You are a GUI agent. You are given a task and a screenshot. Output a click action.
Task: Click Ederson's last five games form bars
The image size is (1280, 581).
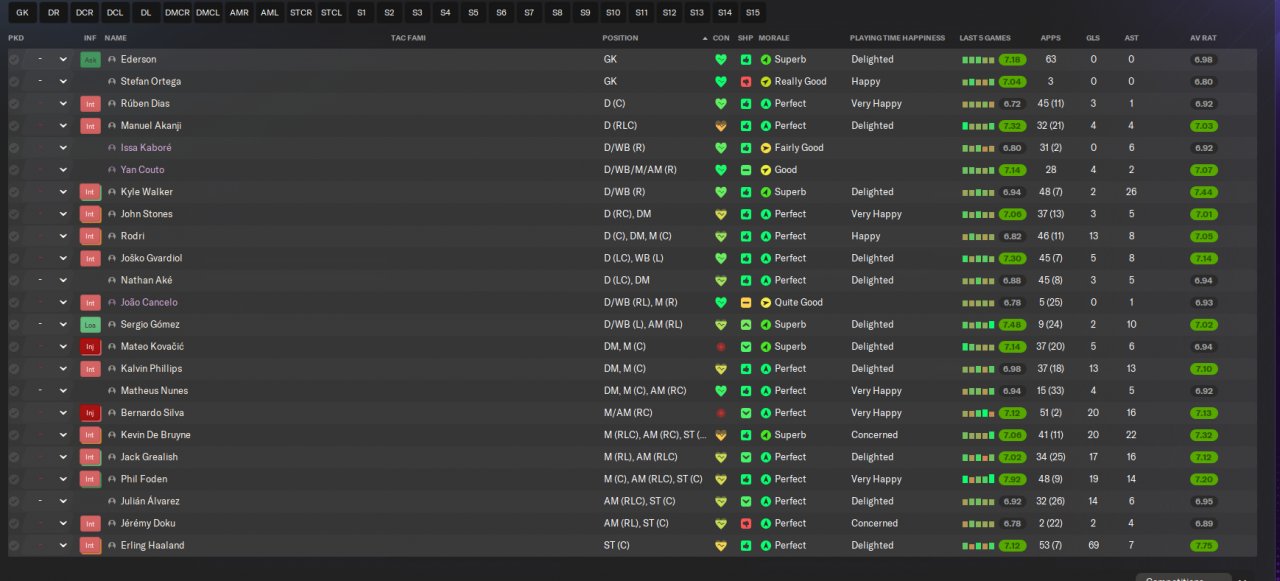pos(979,59)
